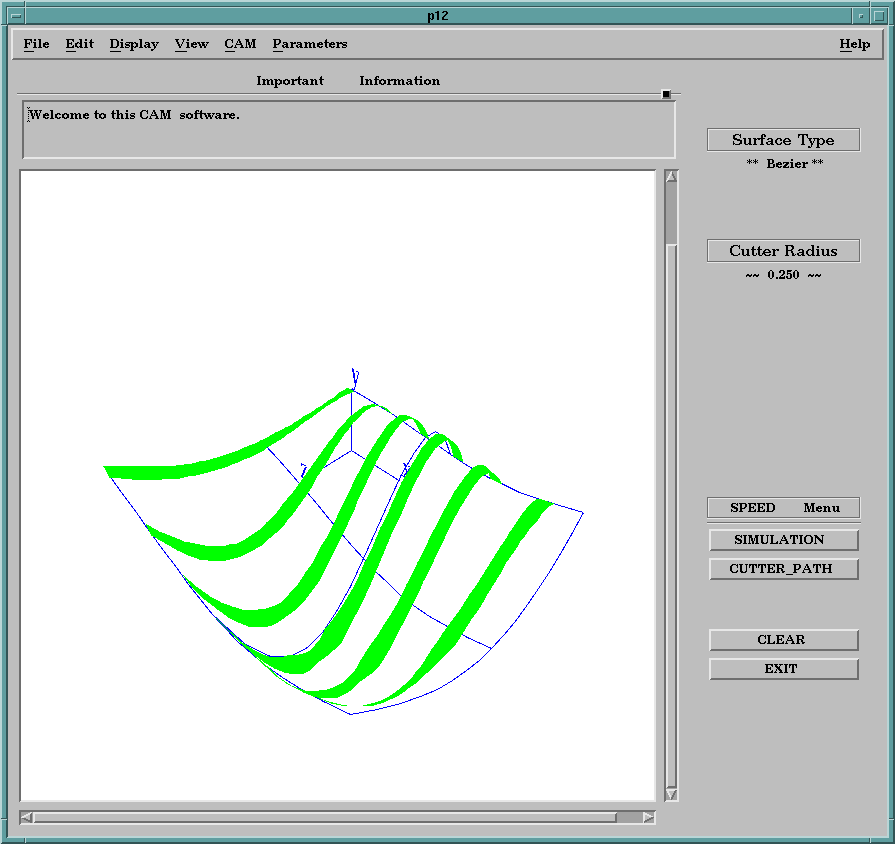Screen dimensions: 895x844
Task: Click the '** Bezier **' surface type label
Action: coord(785,164)
